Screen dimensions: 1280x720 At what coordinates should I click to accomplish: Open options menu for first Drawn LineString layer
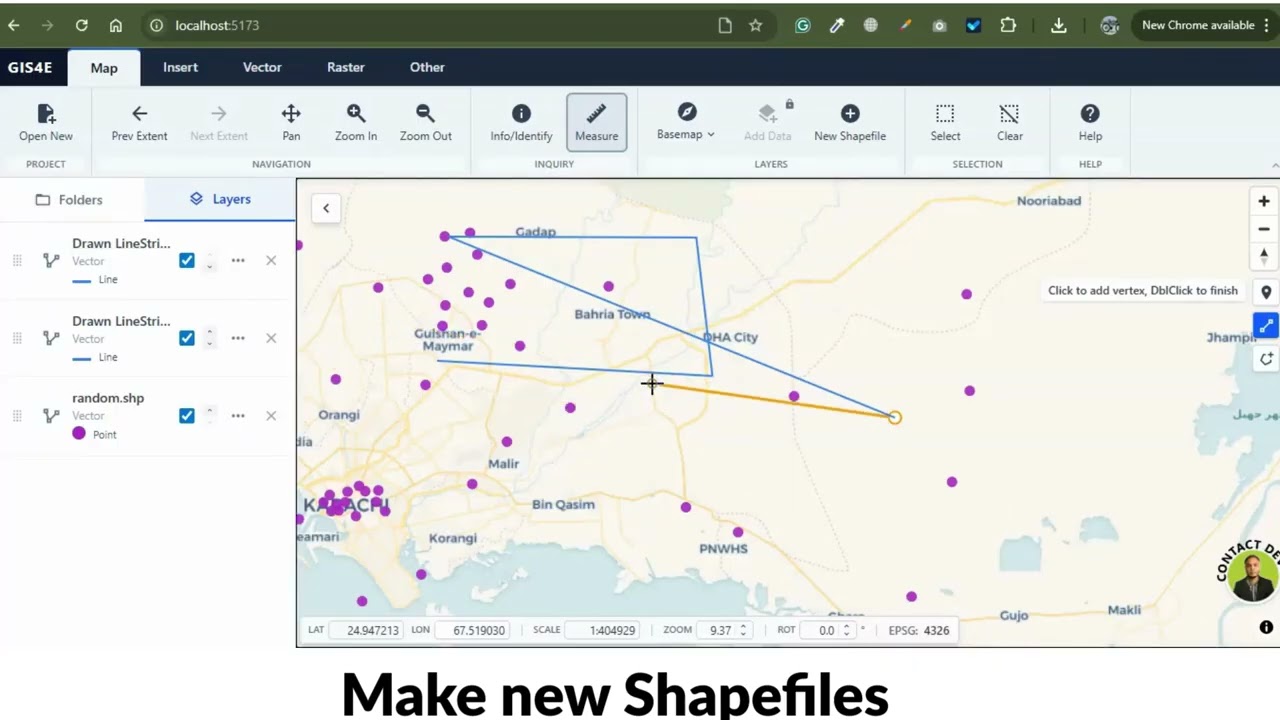238,260
